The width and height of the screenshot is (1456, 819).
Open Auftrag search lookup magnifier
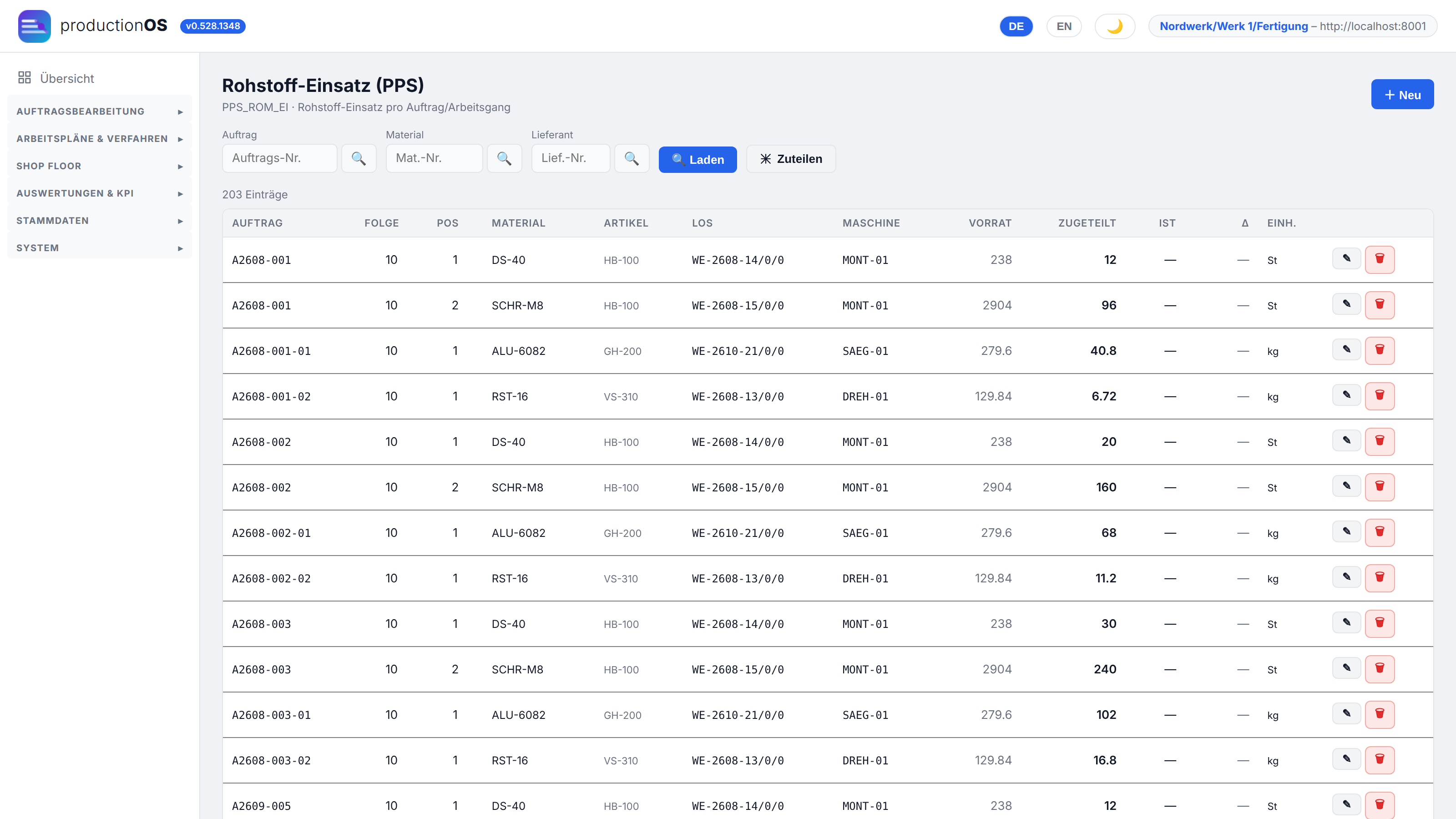pyautogui.click(x=359, y=158)
